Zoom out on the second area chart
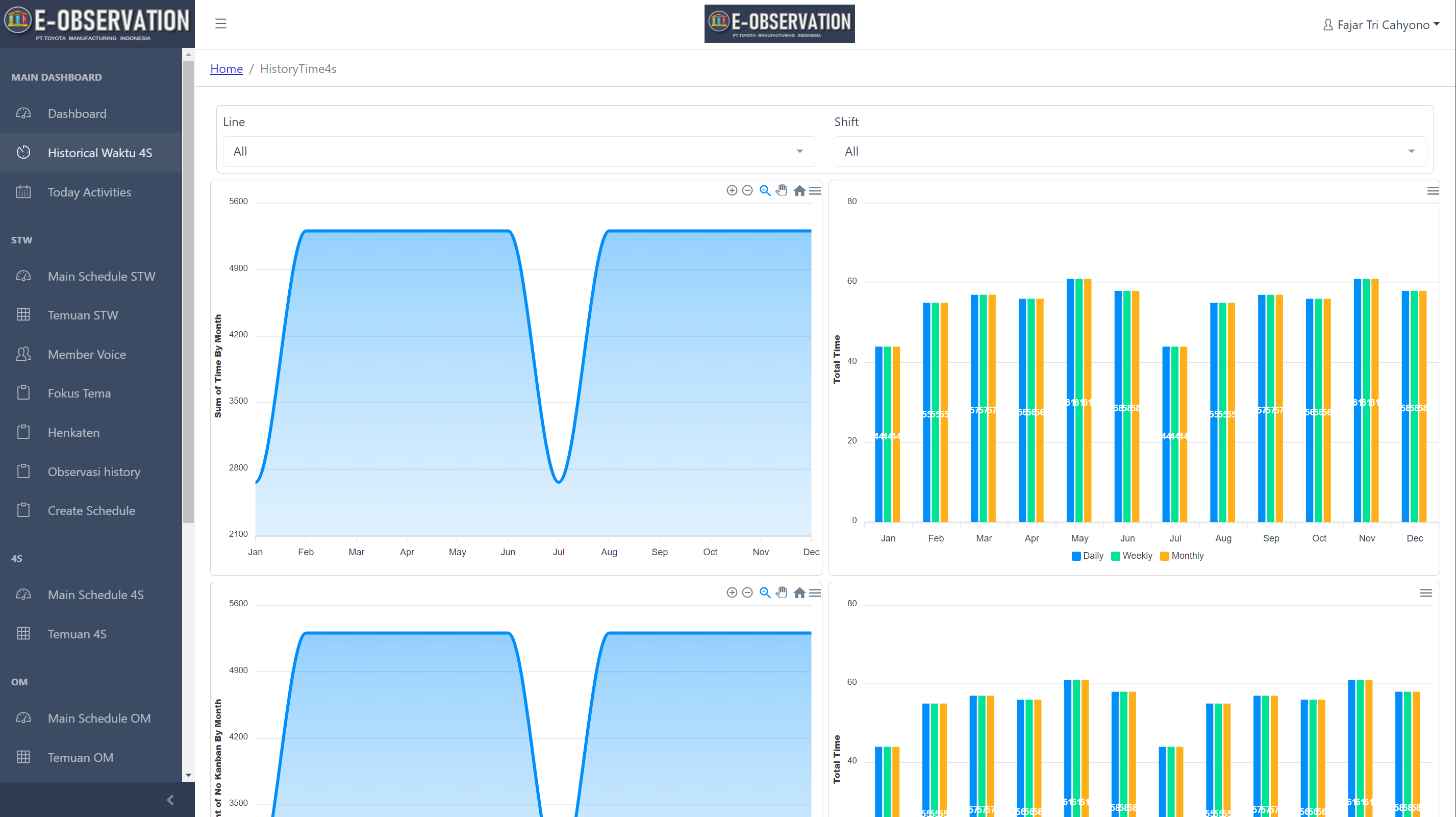Viewport: 1456px width, 817px height. 747,592
